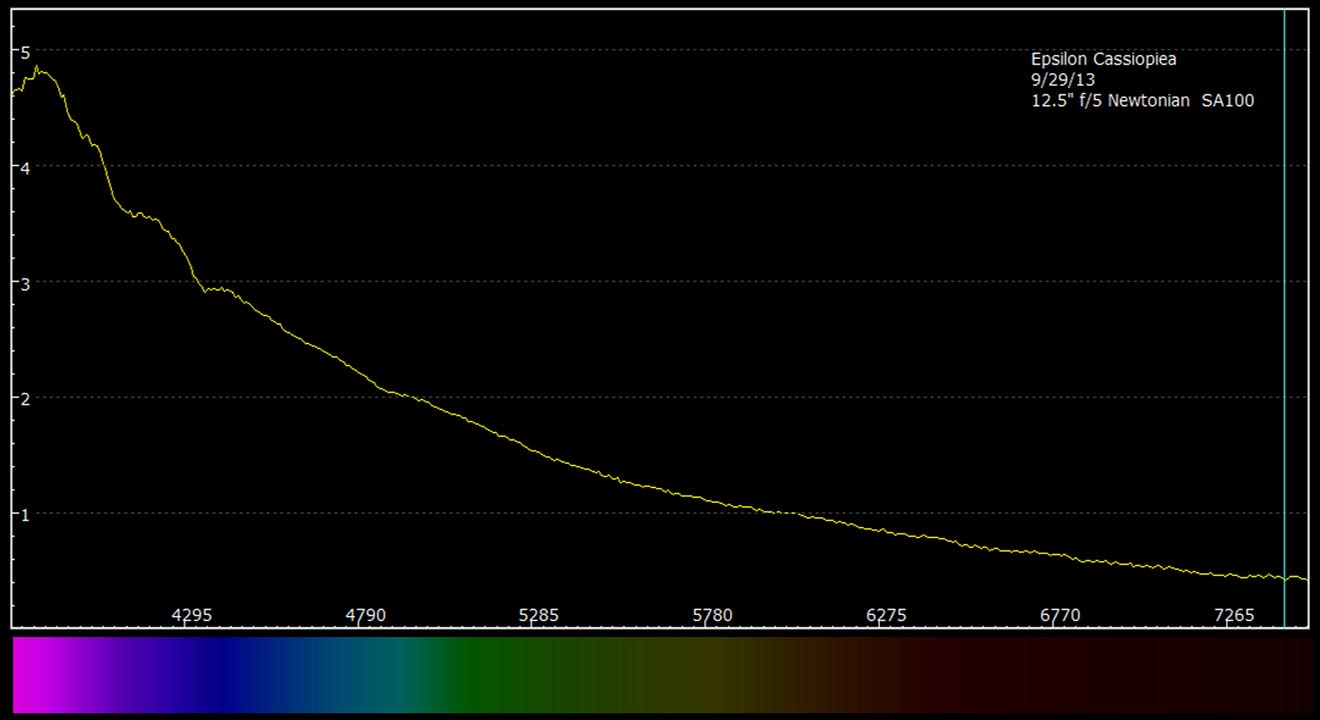
Task: Click the 9/29/13 date annotation
Action: pyautogui.click(x=1063, y=80)
